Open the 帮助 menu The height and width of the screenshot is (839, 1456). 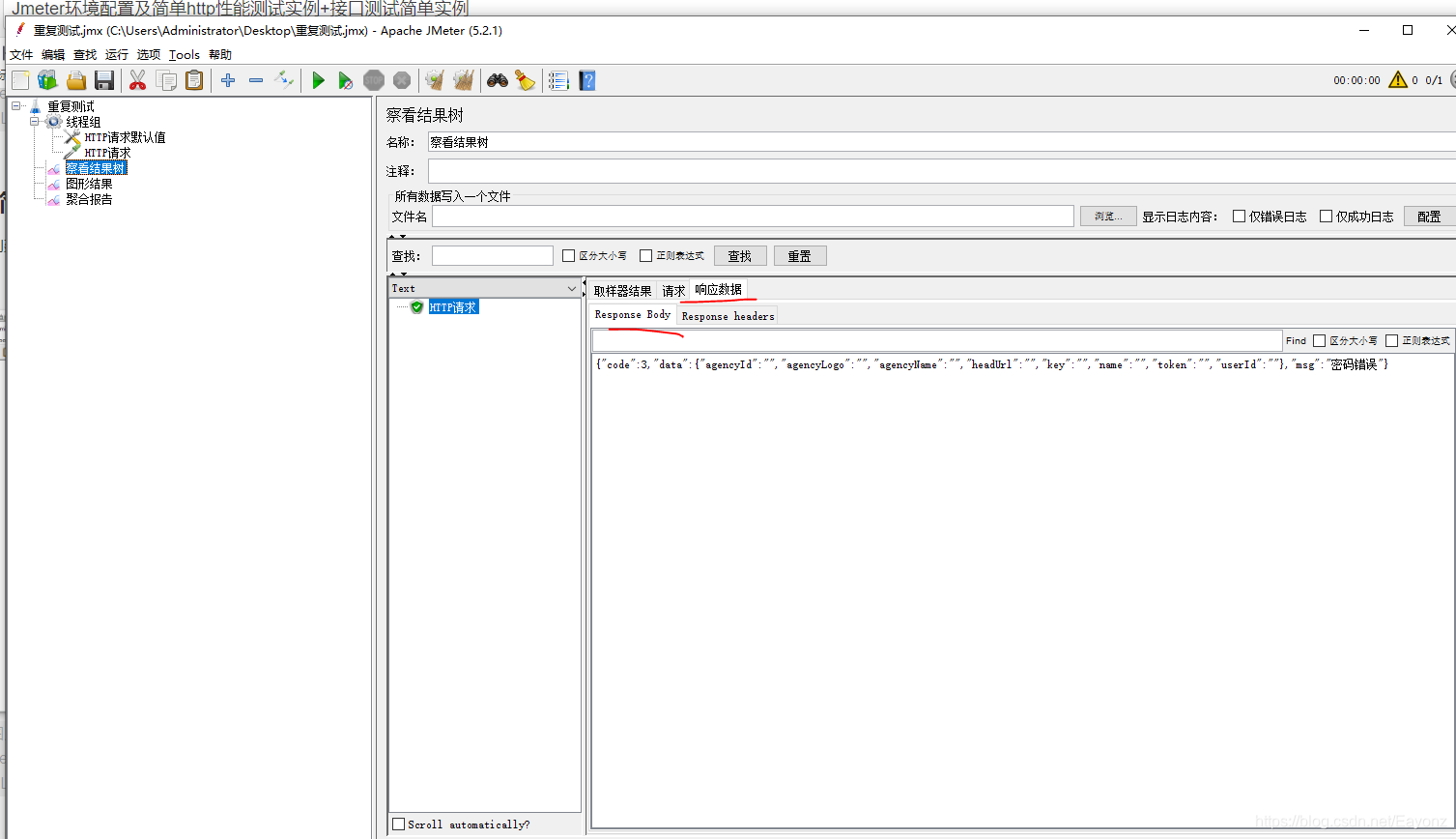(220, 55)
